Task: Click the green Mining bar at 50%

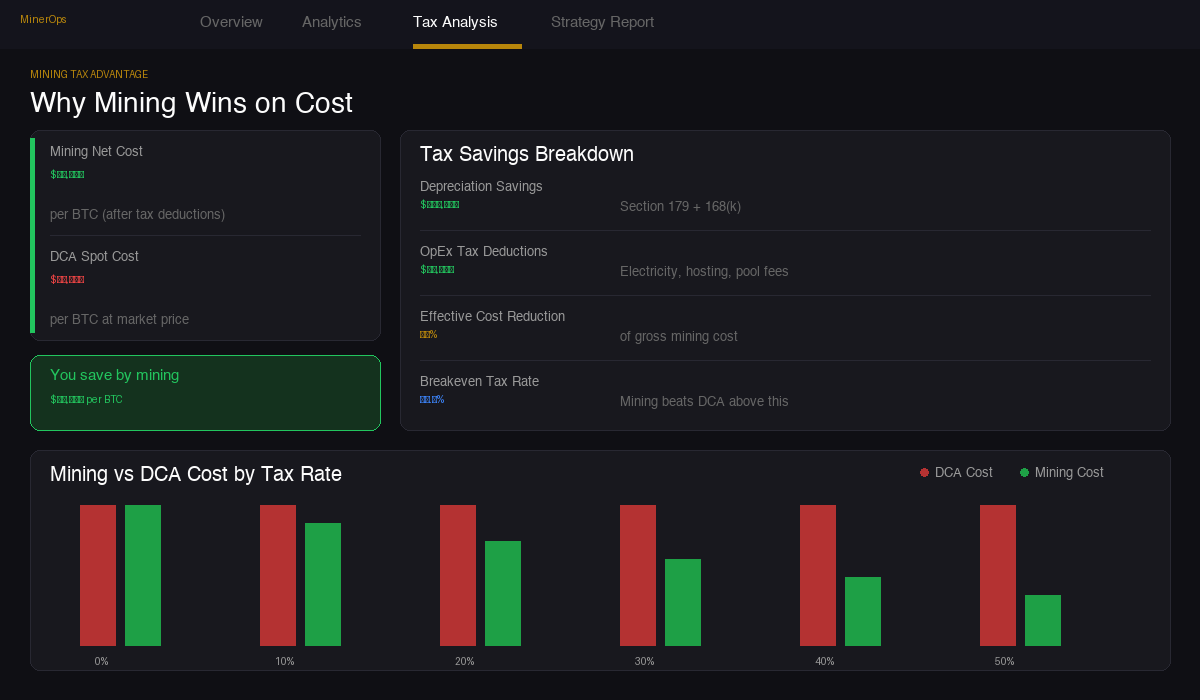Action: (x=1043, y=620)
